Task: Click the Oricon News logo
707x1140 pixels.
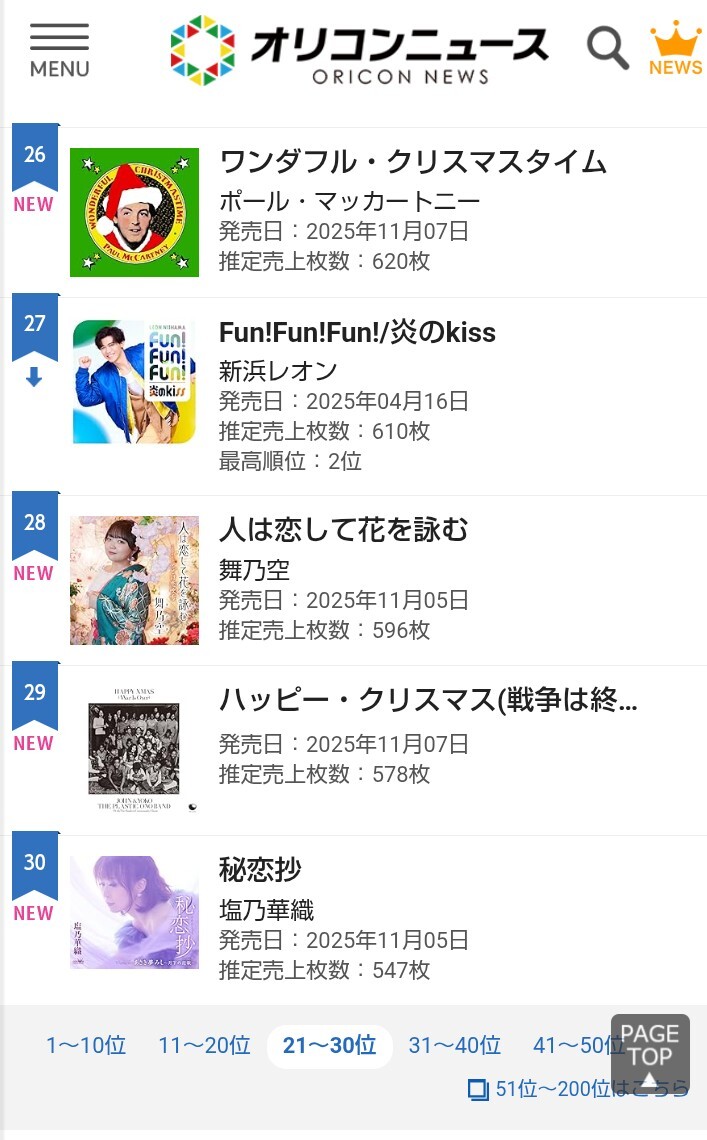Action: (x=360, y=50)
